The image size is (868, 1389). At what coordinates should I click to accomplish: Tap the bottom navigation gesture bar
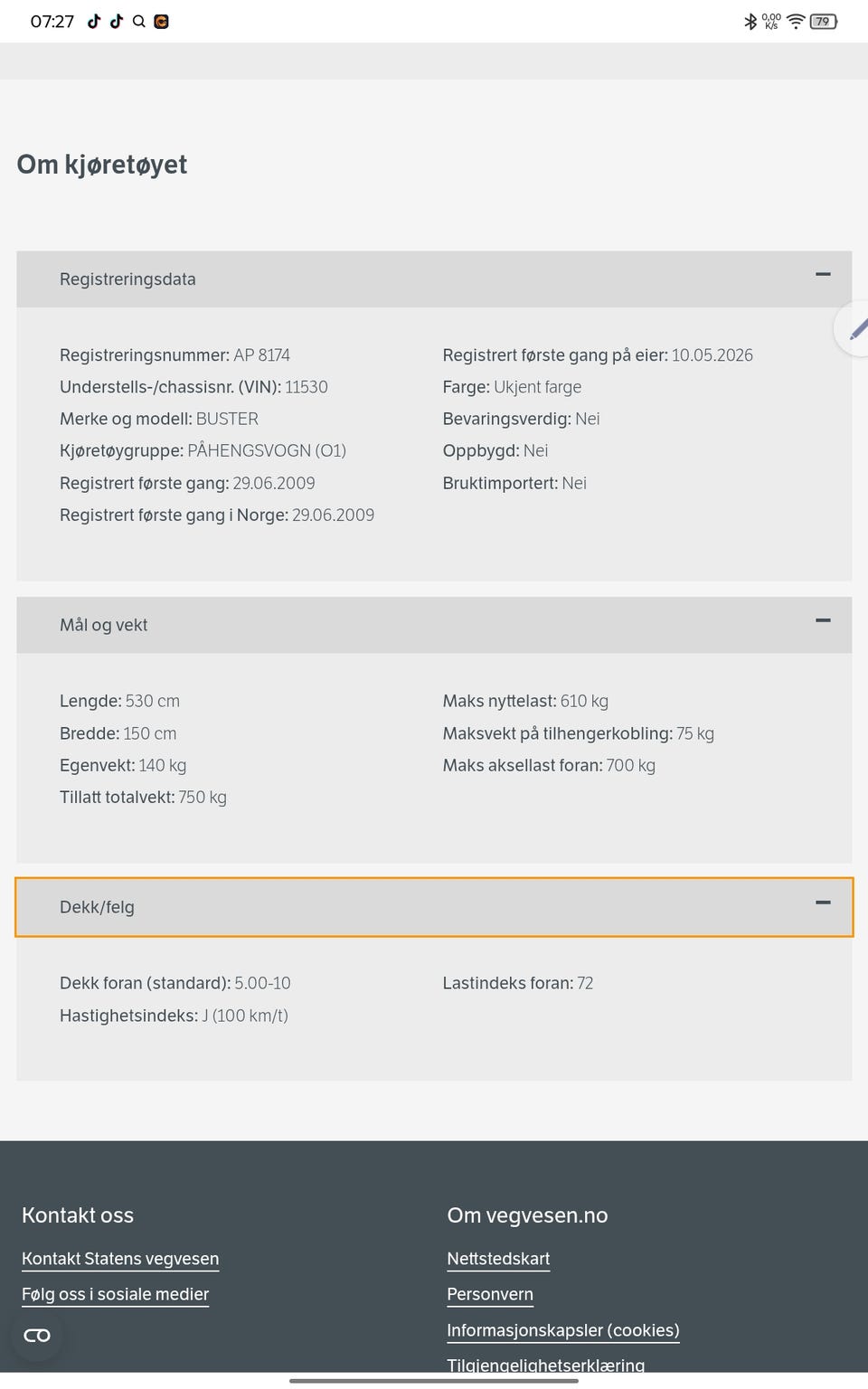pyautogui.click(x=434, y=1381)
